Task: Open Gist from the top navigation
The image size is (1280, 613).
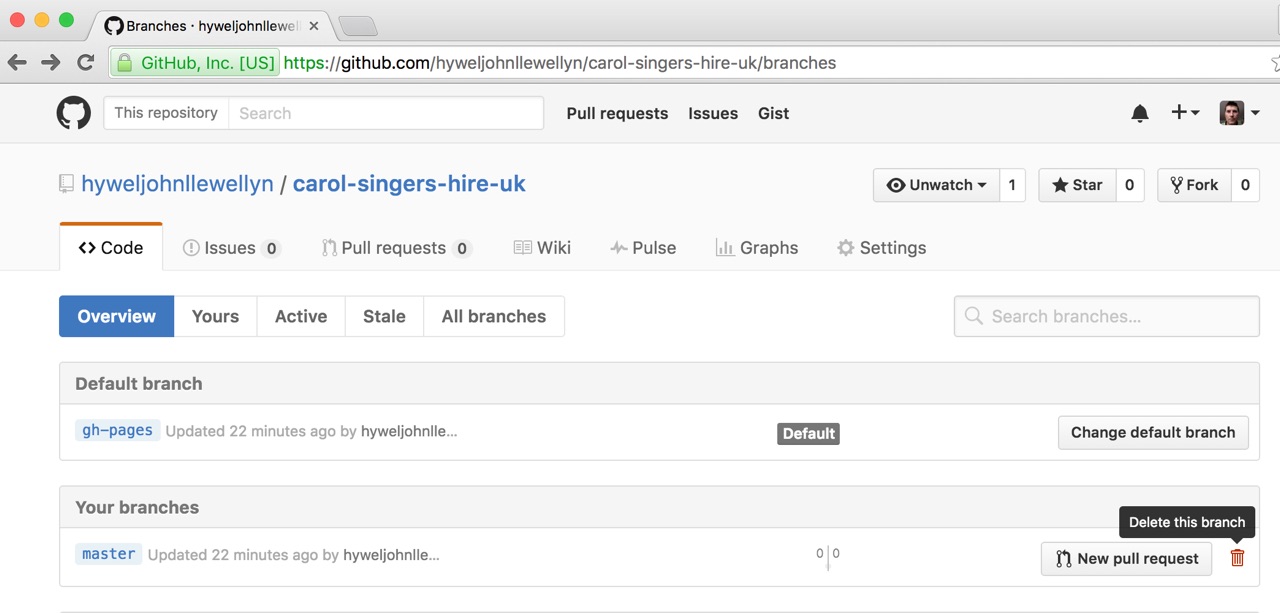Action: pyautogui.click(x=773, y=113)
